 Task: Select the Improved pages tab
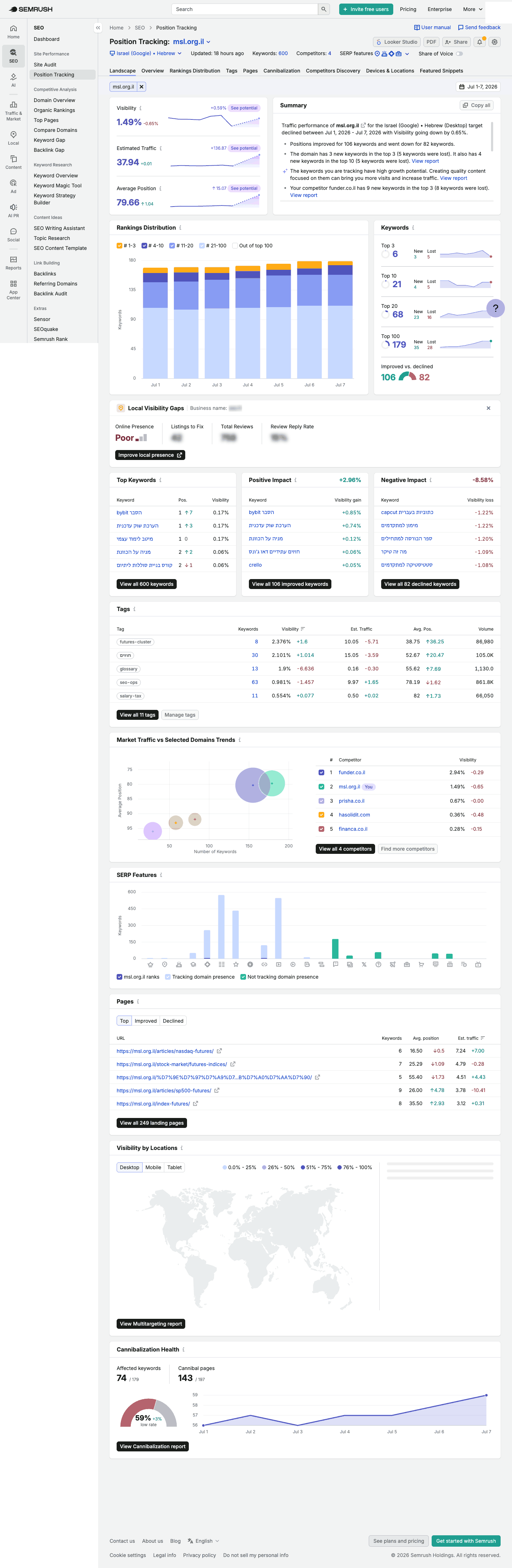point(145,1021)
